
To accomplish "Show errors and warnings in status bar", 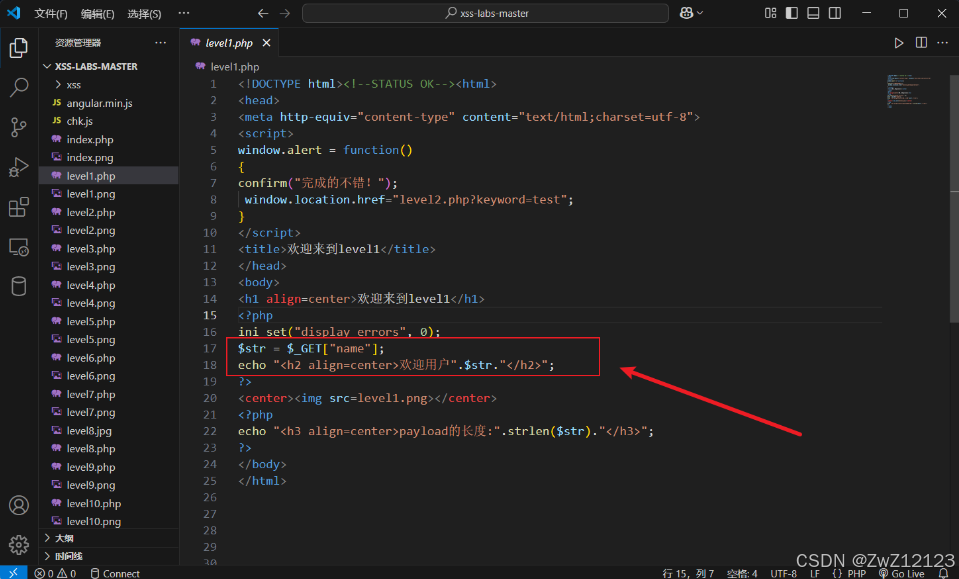I will coord(55,573).
